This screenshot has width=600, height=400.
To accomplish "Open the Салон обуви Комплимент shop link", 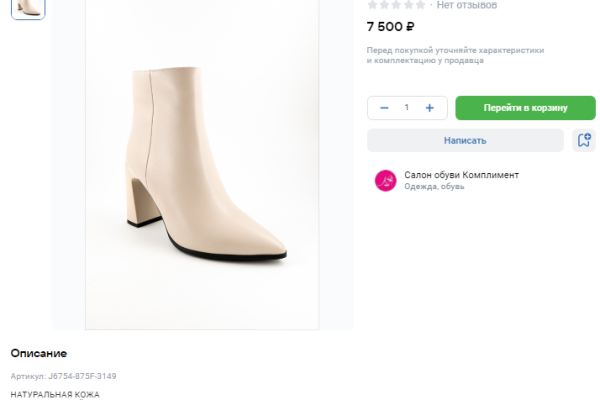I will click(461, 175).
